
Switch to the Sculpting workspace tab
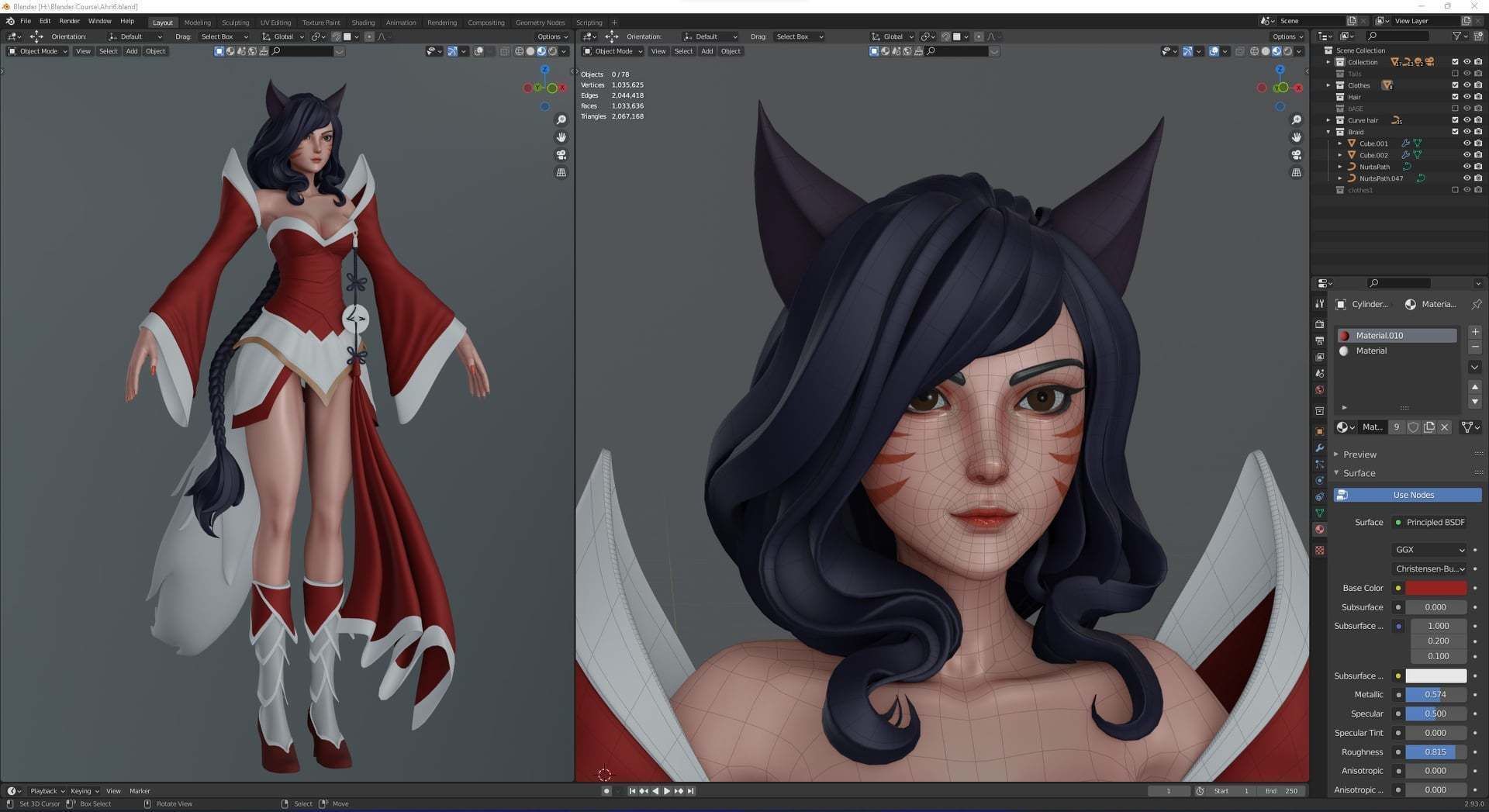[235, 22]
